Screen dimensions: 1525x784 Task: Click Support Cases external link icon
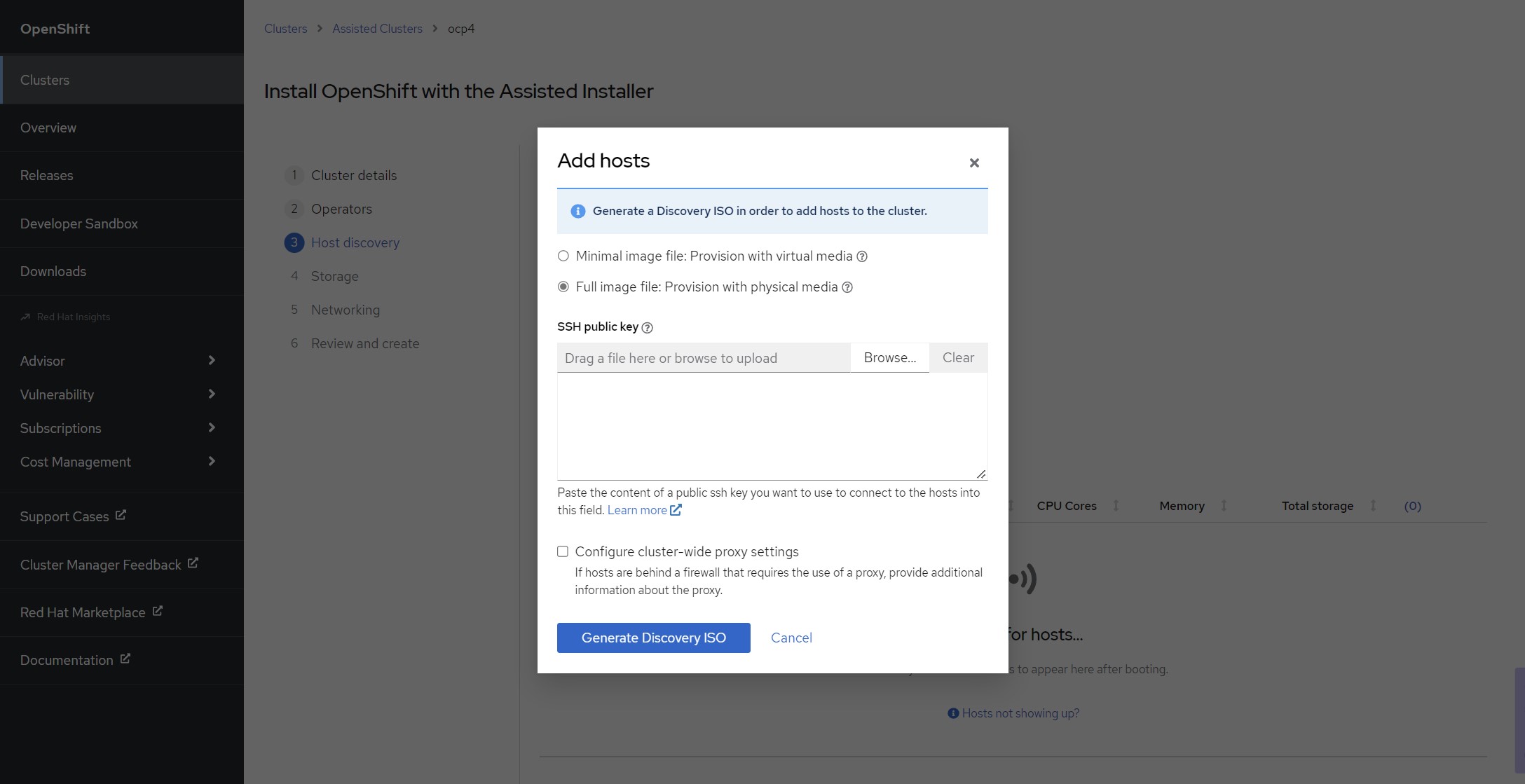click(121, 515)
